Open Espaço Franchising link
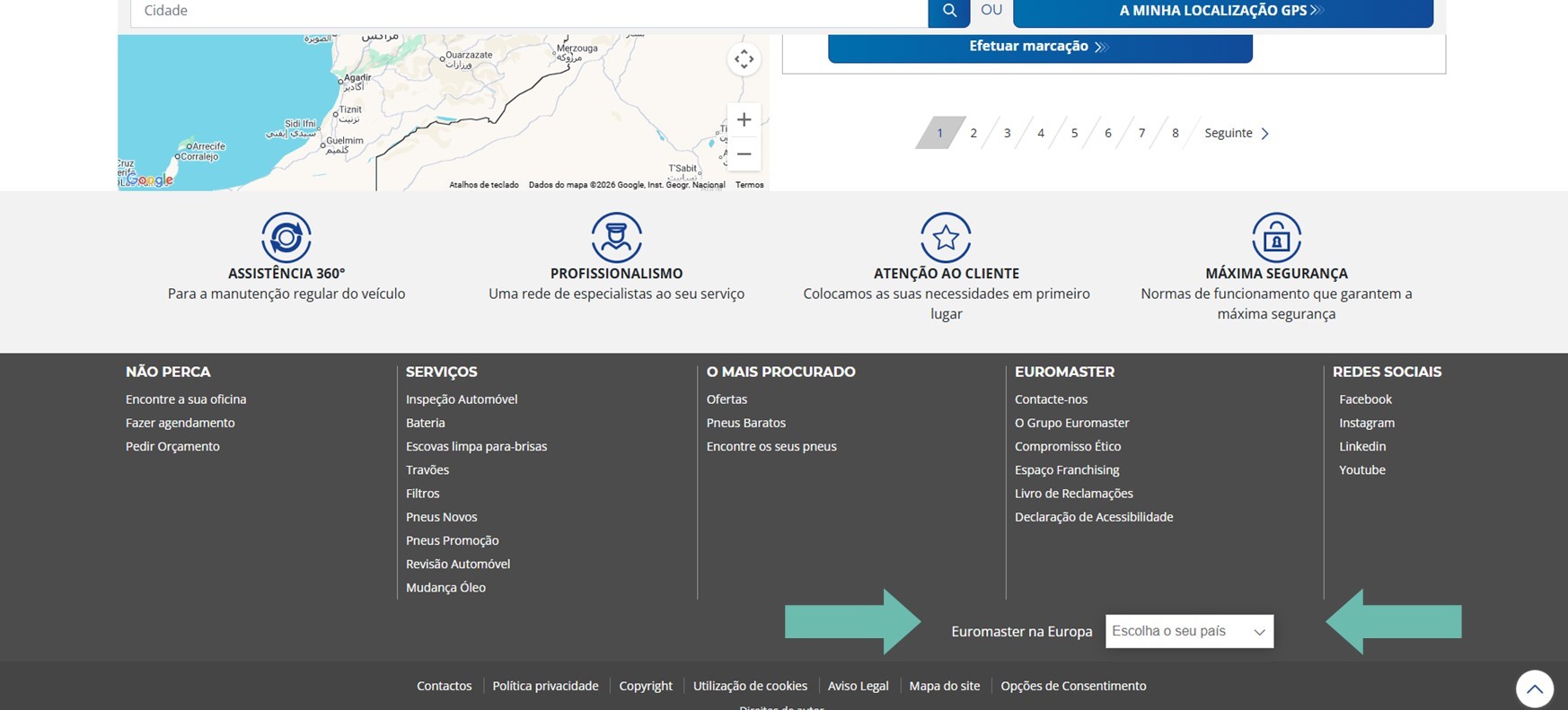The image size is (1568, 710). 1067,469
